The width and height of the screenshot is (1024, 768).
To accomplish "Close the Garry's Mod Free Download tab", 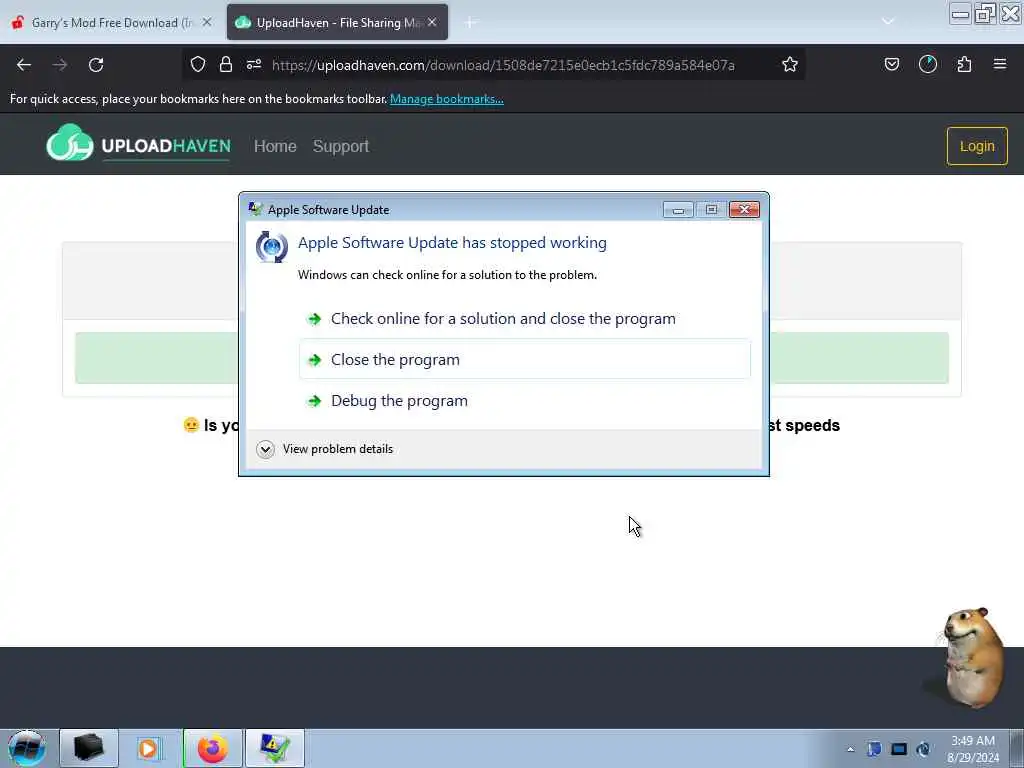I will coord(207,22).
